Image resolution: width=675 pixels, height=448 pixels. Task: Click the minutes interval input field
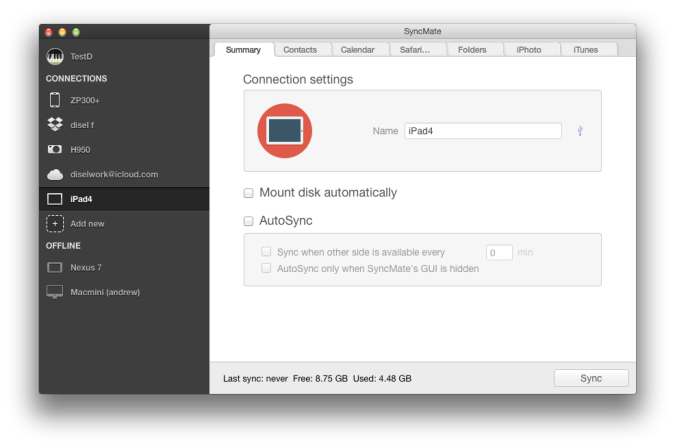coord(499,253)
